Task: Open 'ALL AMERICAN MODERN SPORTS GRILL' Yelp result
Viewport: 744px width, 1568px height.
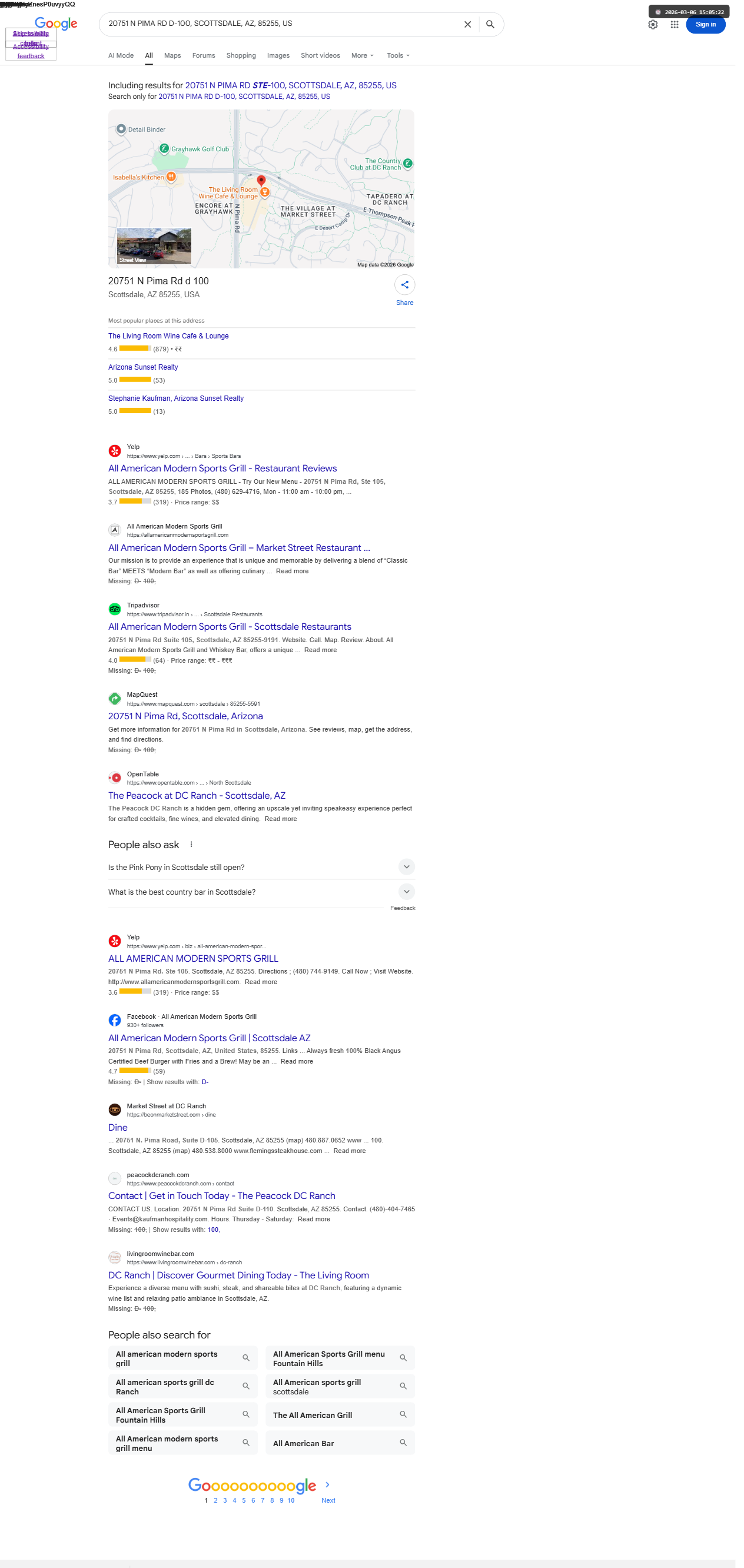Action: coord(195,969)
